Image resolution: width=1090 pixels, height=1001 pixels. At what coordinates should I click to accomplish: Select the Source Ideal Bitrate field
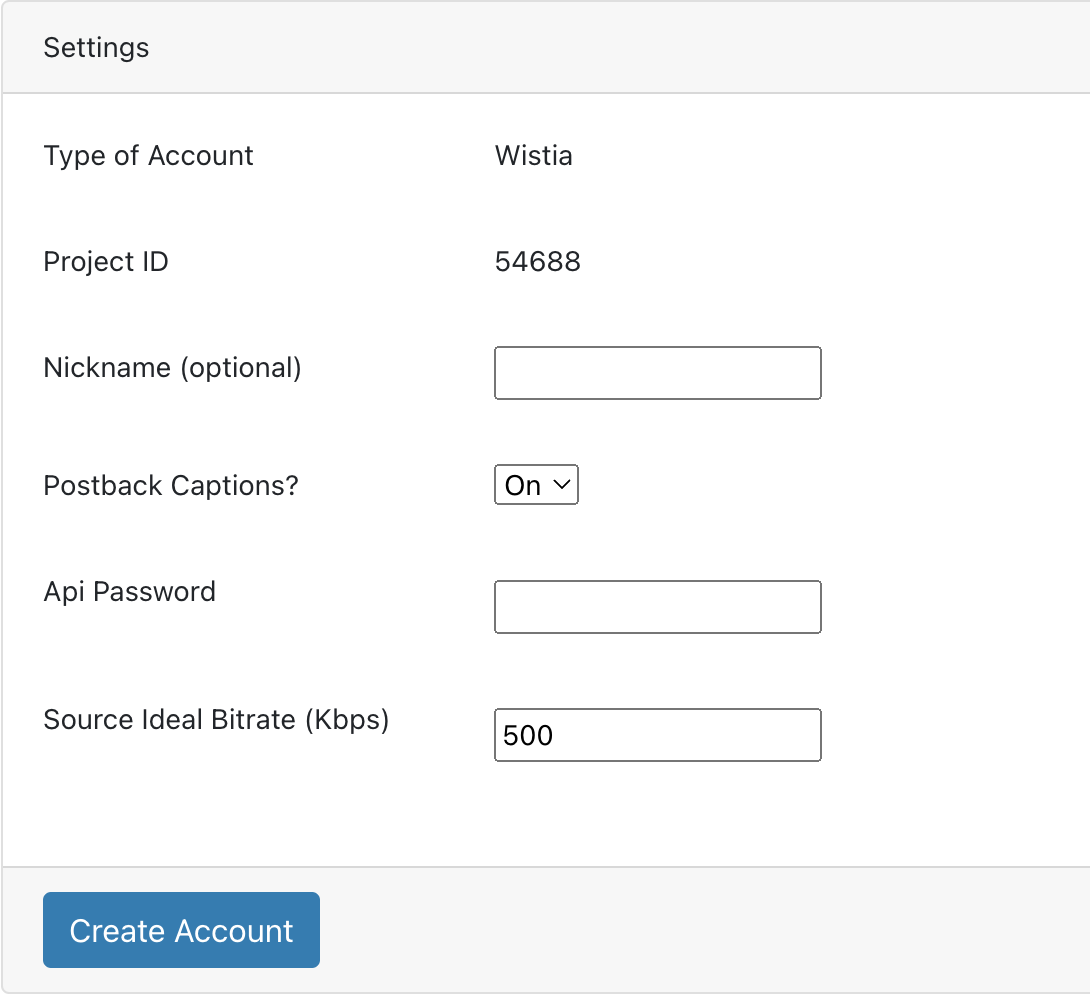[658, 735]
